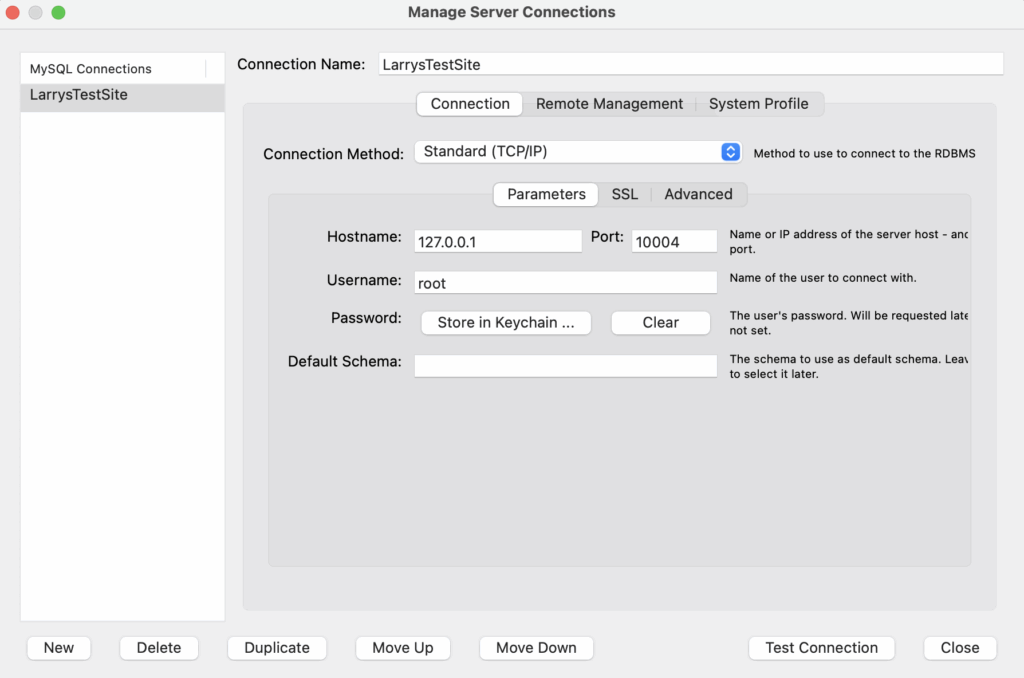The image size is (1024, 678).
Task: Open the SSL parameters tab
Action: [x=624, y=194]
